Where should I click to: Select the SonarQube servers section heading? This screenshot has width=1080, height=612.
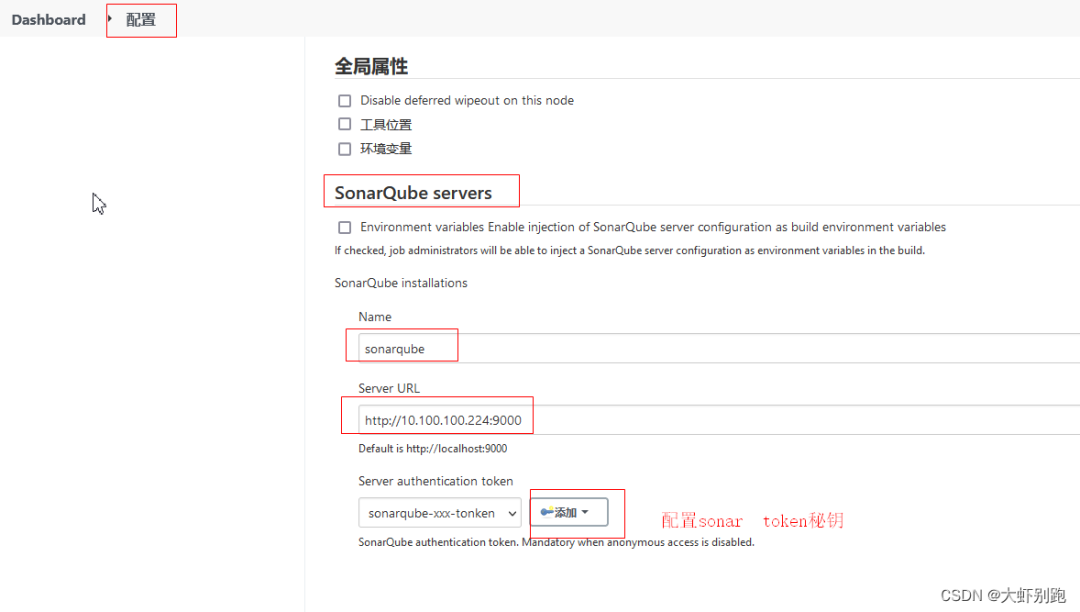[413, 193]
